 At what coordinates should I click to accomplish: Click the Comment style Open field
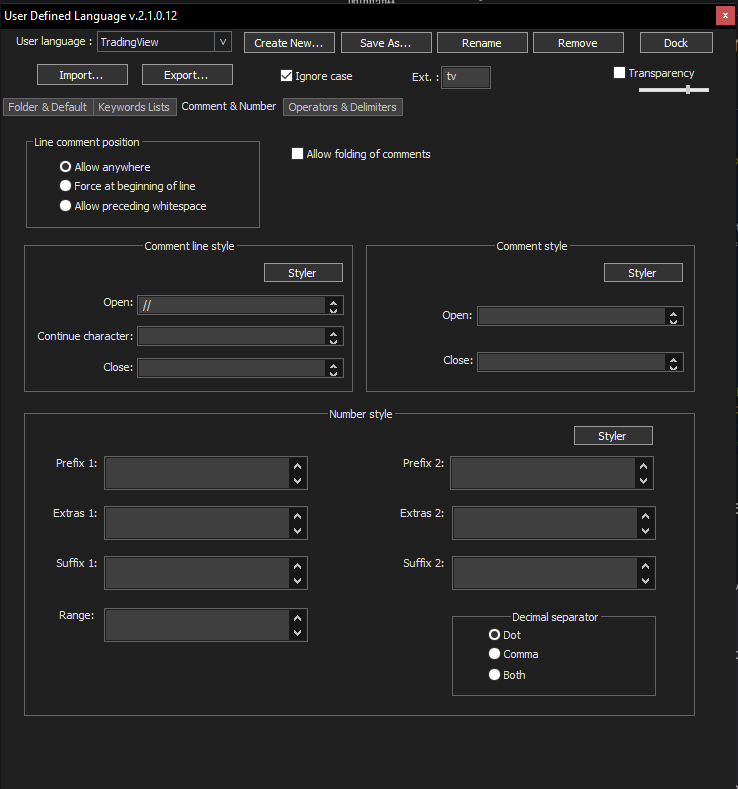[x=571, y=317]
